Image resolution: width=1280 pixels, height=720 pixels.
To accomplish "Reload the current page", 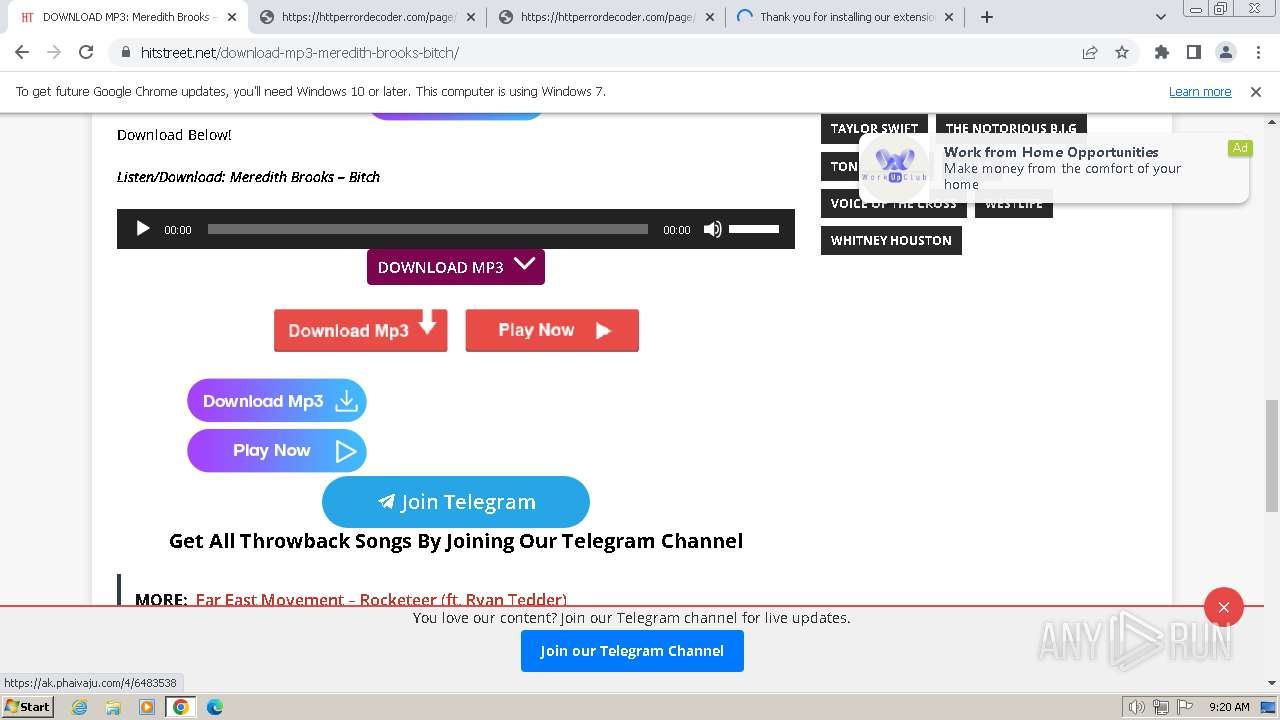I will (86, 53).
